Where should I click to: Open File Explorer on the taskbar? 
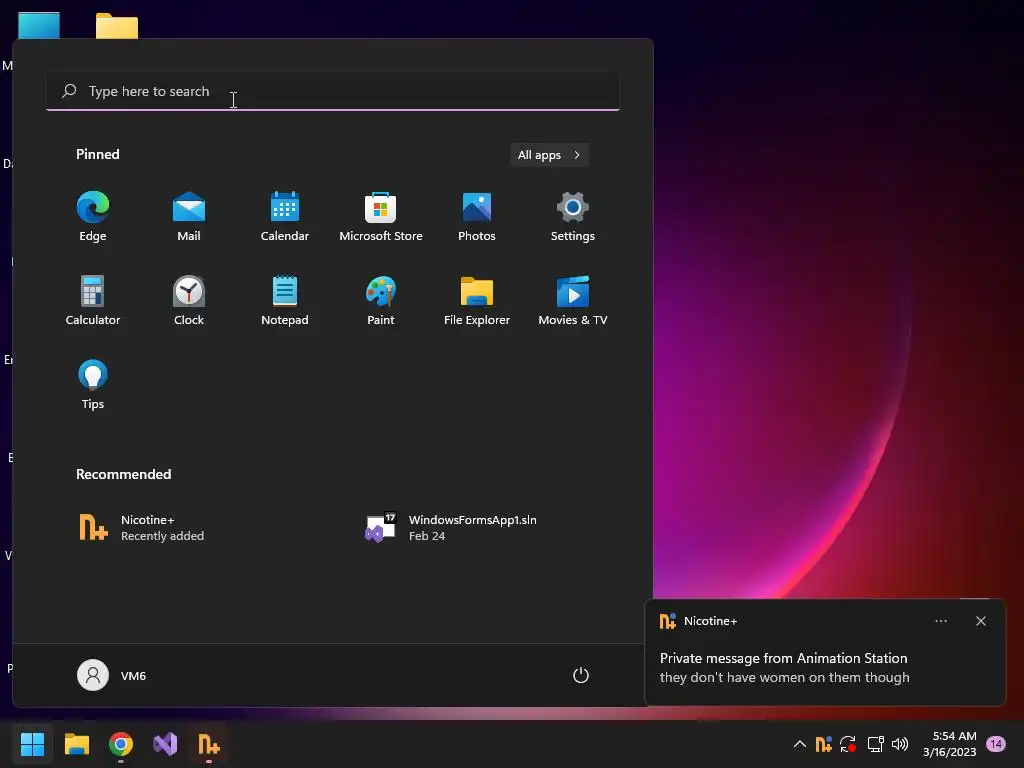click(x=76, y=744)
